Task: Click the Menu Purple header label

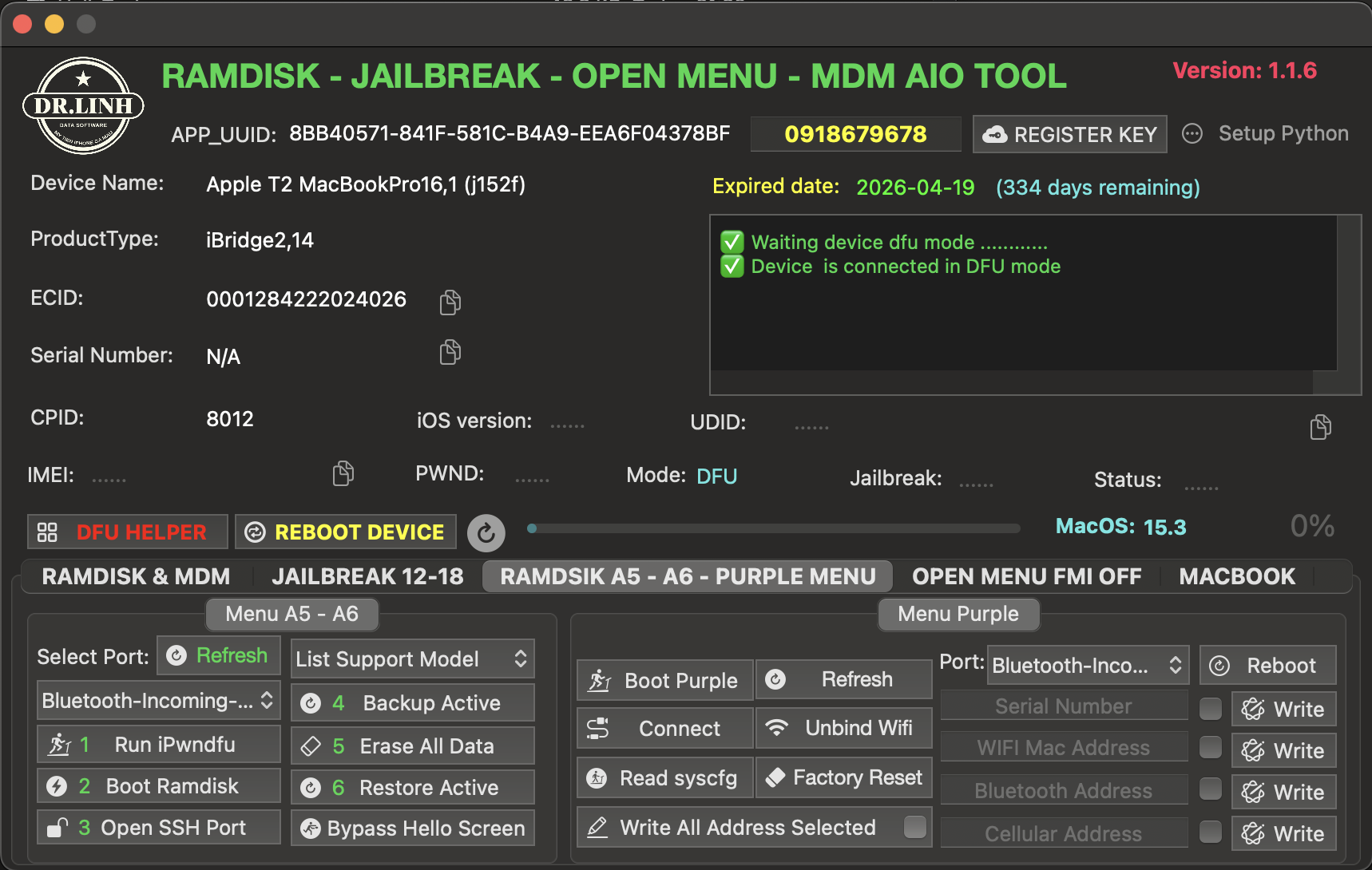Action: click(958, 614)
